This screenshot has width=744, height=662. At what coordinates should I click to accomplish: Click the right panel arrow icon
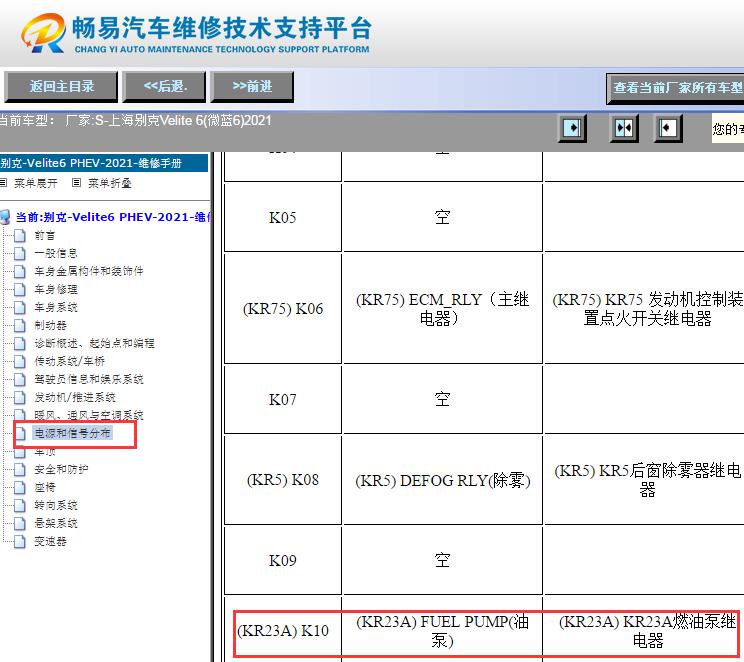tap(668, 128)
